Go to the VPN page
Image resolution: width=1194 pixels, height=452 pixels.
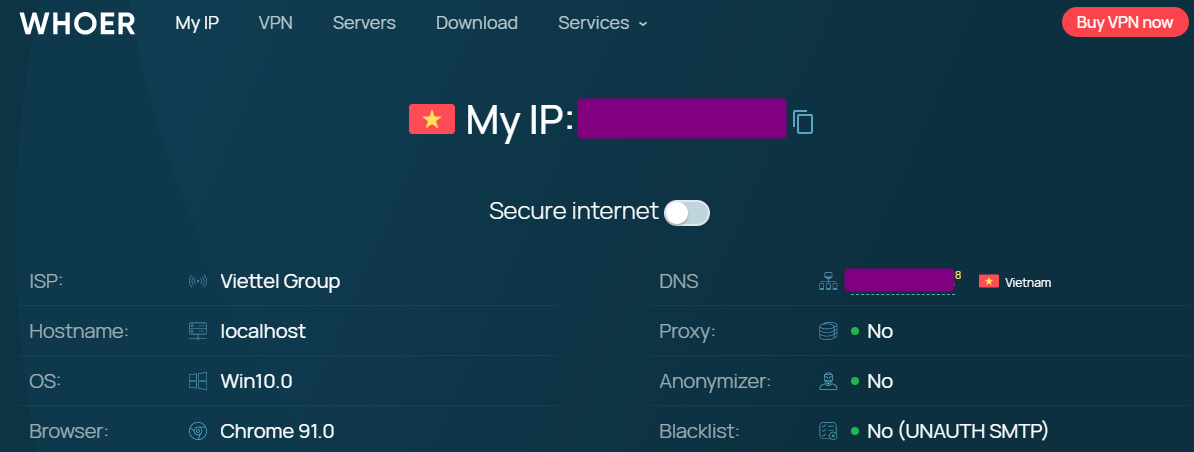coord(275,23)
